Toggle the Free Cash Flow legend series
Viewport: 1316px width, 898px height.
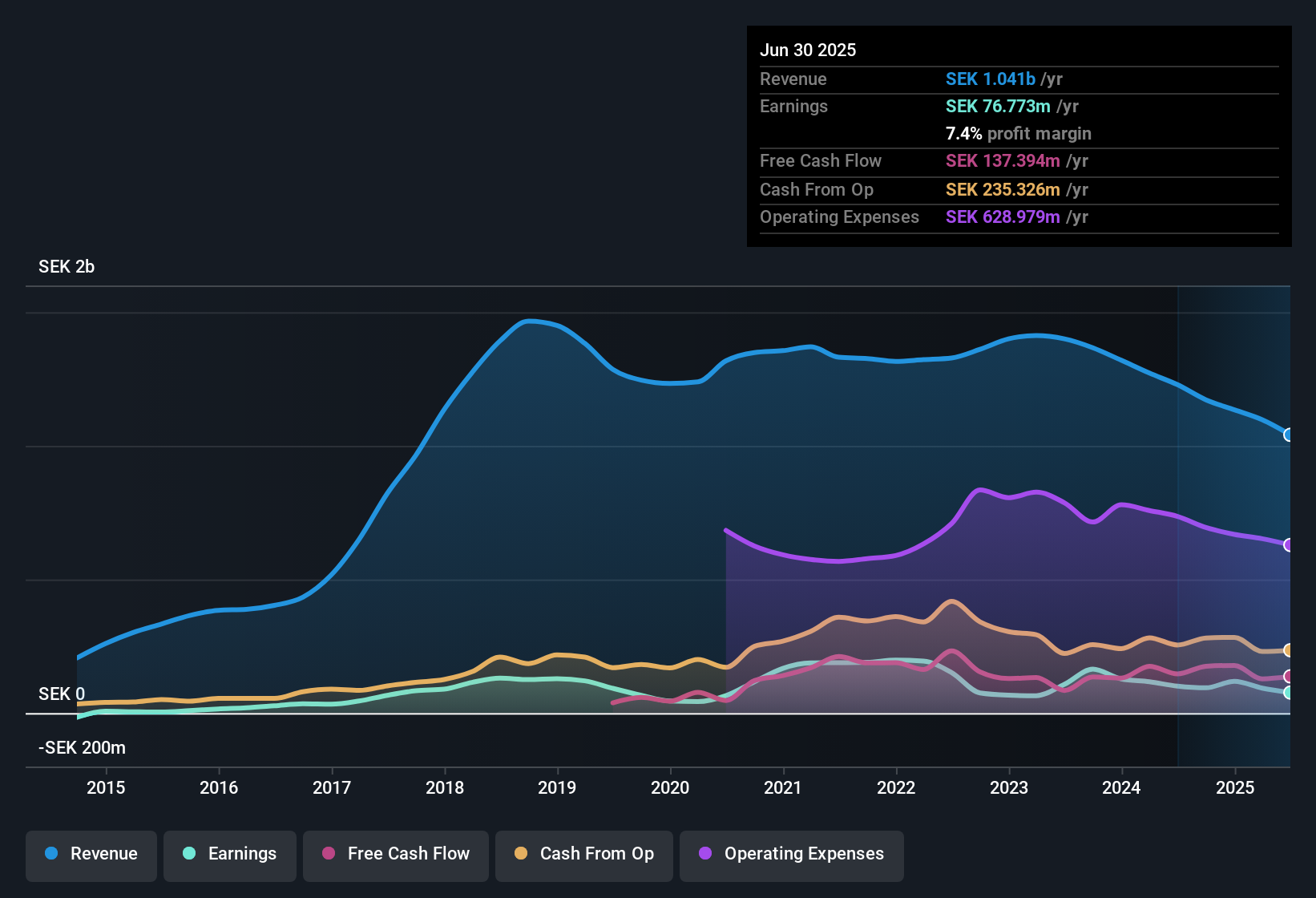396,854
